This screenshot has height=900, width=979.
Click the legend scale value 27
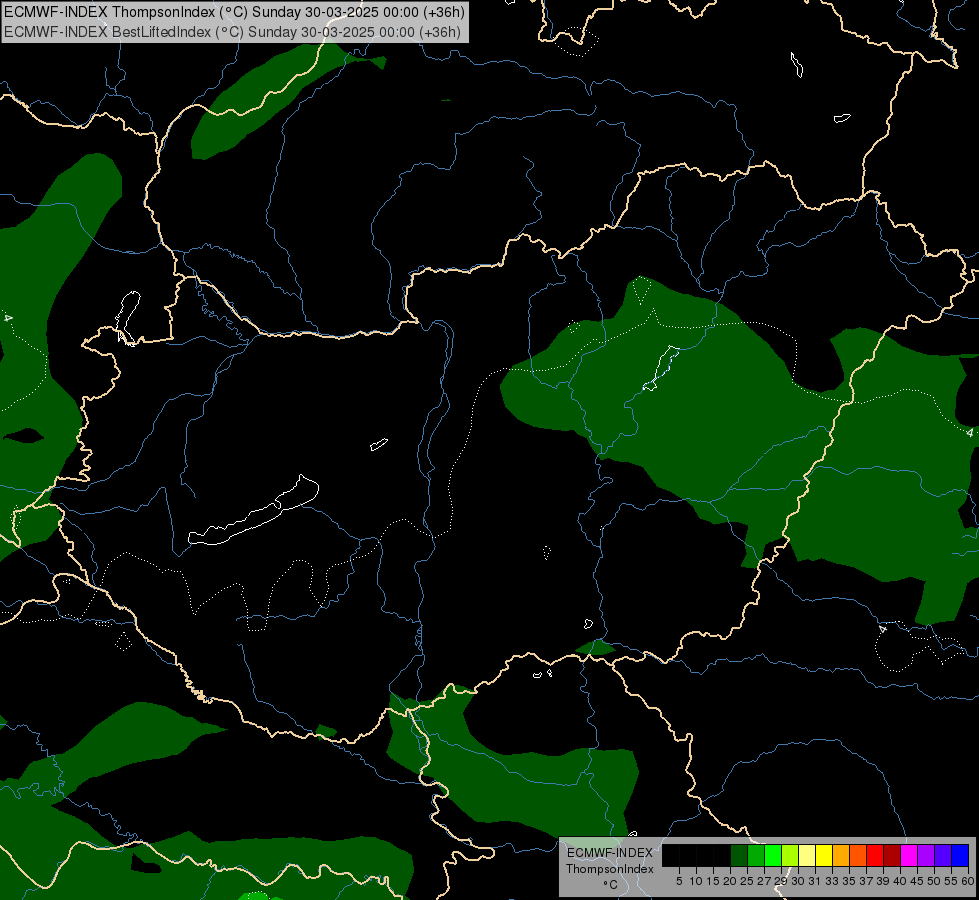(764, 881)
